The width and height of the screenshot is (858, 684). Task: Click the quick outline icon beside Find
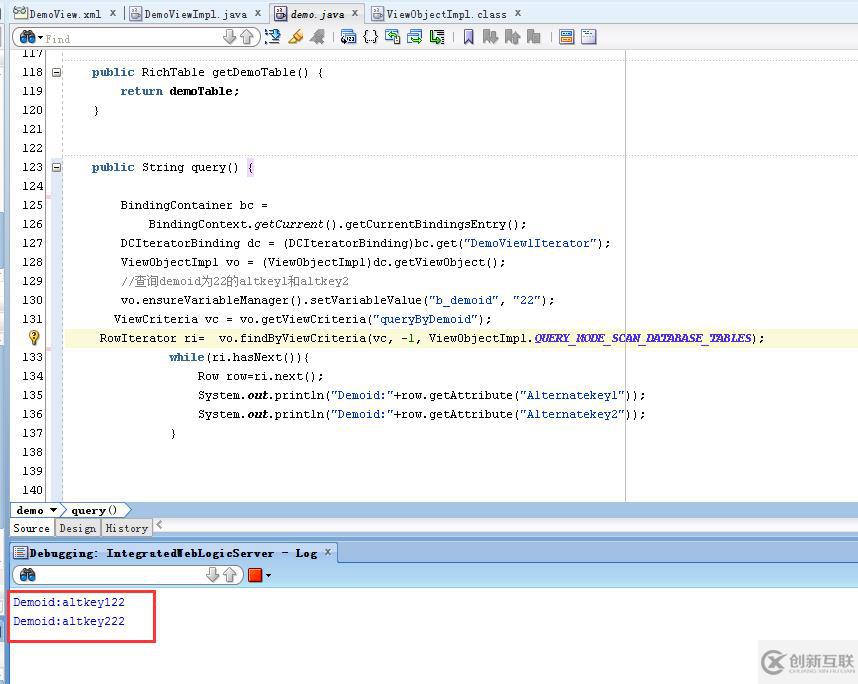273,37
